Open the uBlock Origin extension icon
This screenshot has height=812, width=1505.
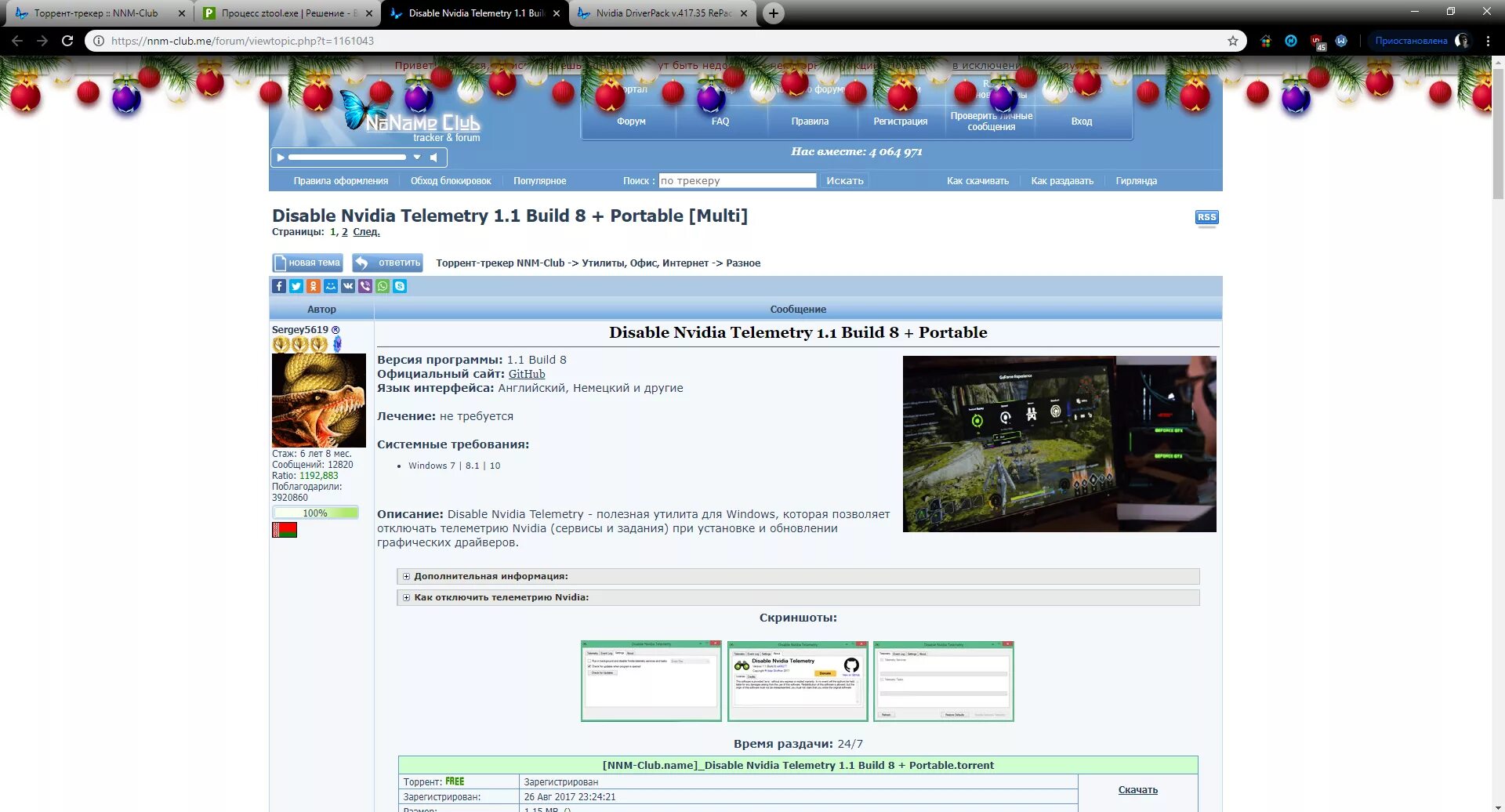click(x=1317, y=42)
